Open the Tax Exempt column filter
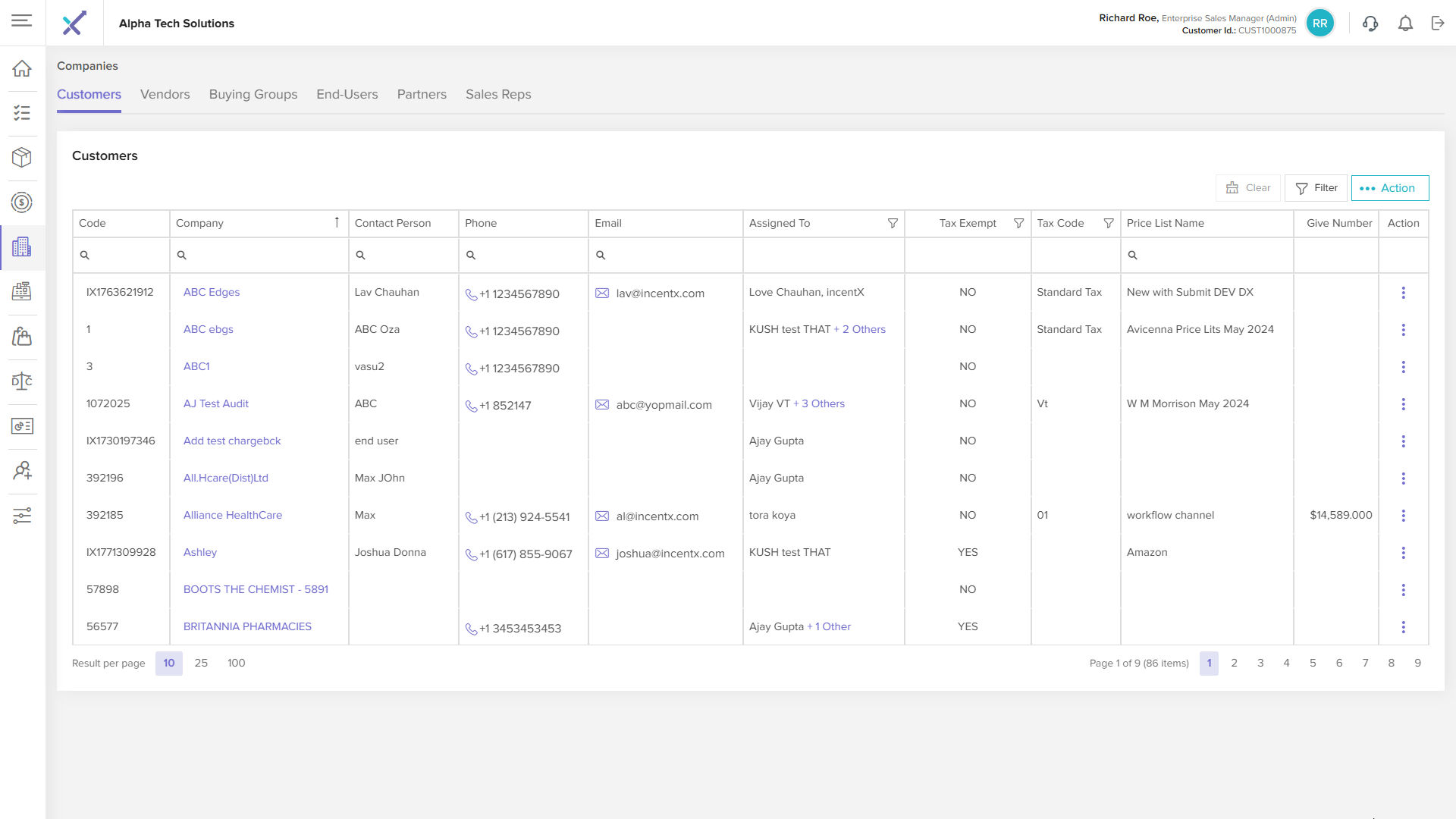1456x819 pixels. tap(1018, 224)
